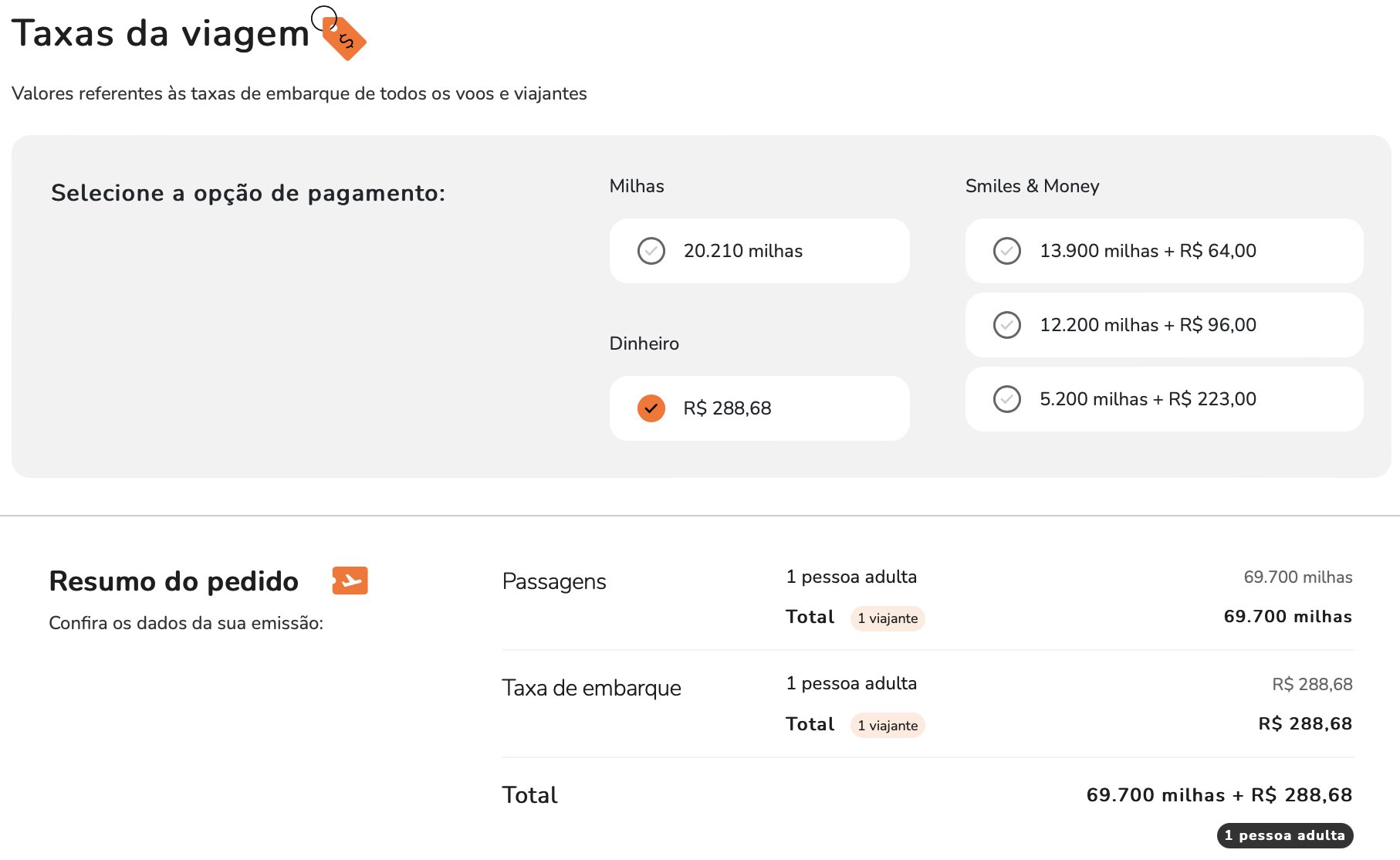Click the Taxas da viagem heading
Image resolution: width=1400 pixels, height=860 pixels.
click(x=161, y=33)
